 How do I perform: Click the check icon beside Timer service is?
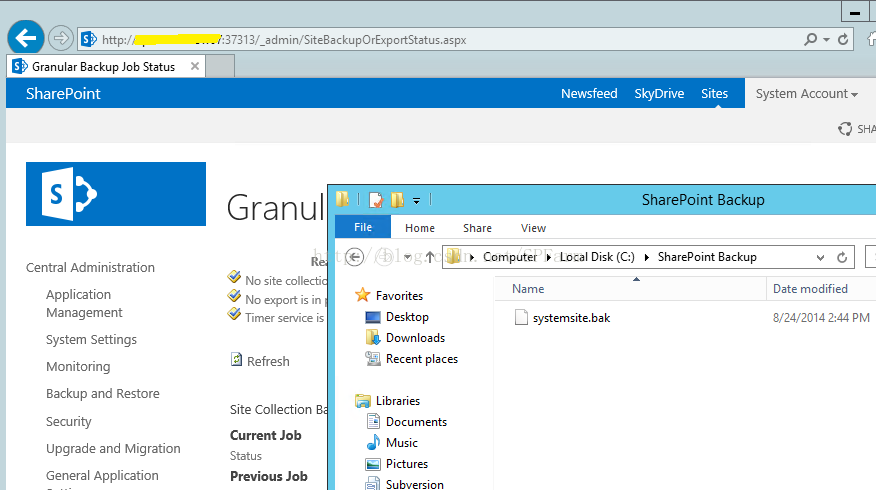click(234, 313)
